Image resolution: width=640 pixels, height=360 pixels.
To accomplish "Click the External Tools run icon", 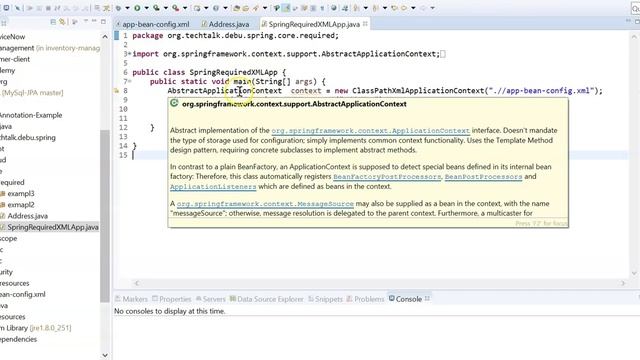I will [x=176, y=8].
